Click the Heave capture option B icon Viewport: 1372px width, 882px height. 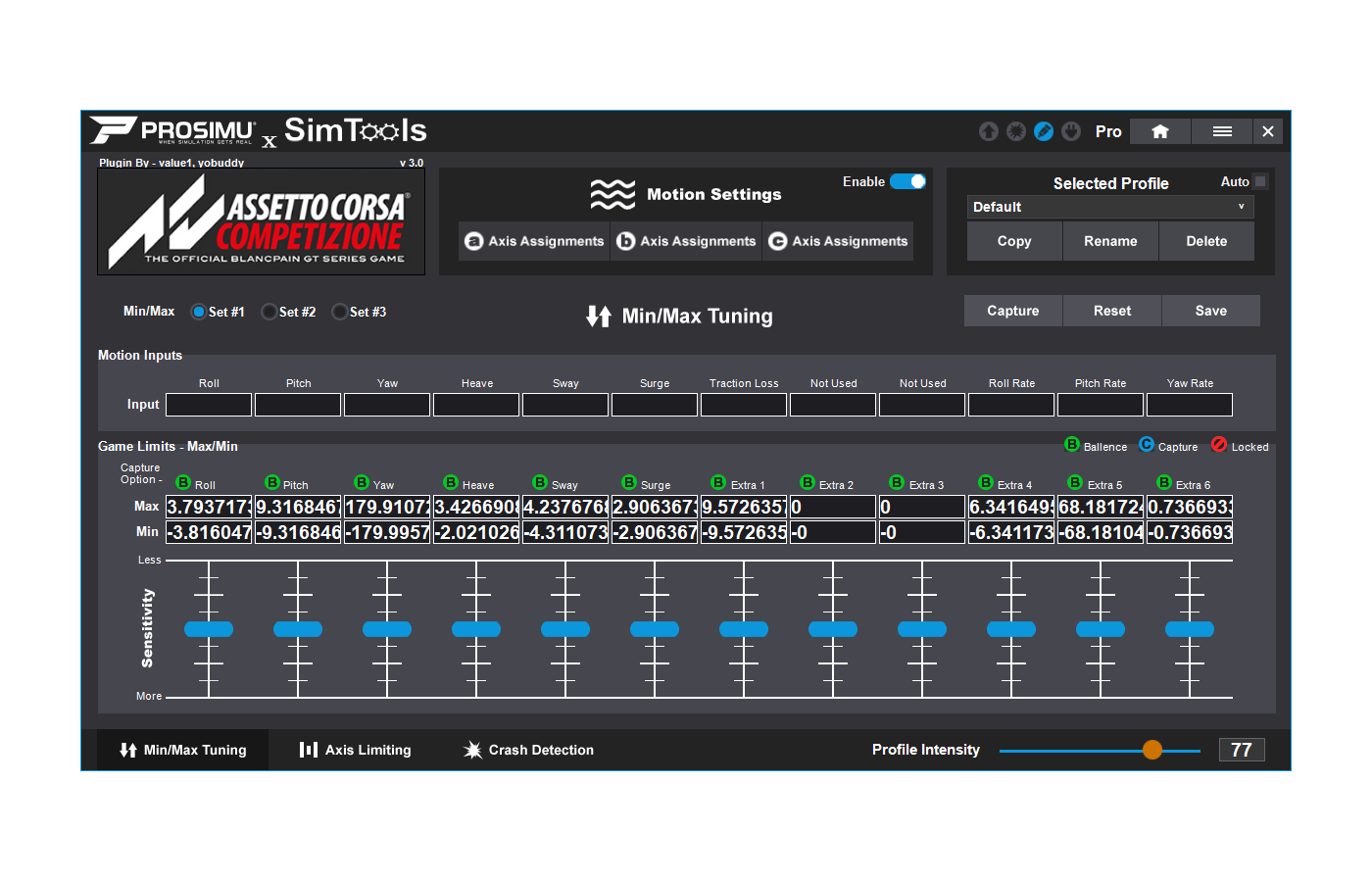451,482
